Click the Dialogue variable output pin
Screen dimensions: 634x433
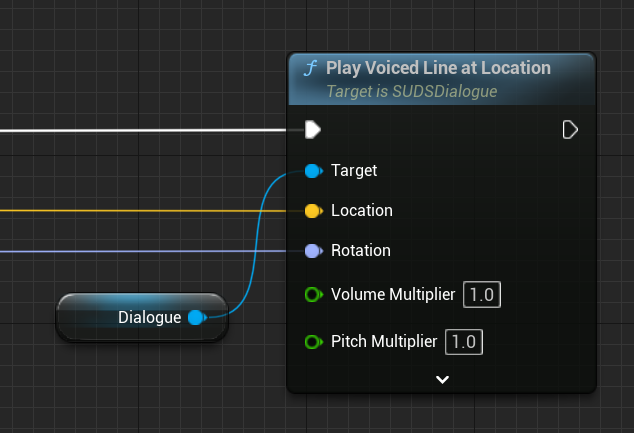tap(197, 317)
